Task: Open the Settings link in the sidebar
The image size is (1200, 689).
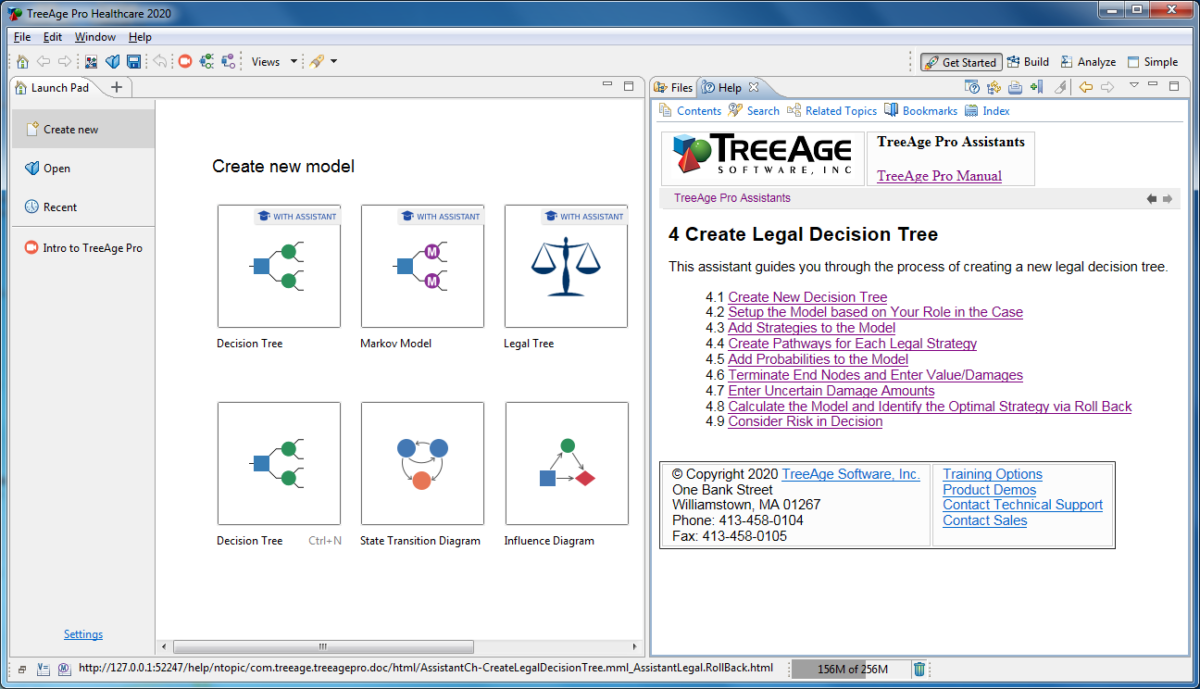Action: tap(83, 633)
